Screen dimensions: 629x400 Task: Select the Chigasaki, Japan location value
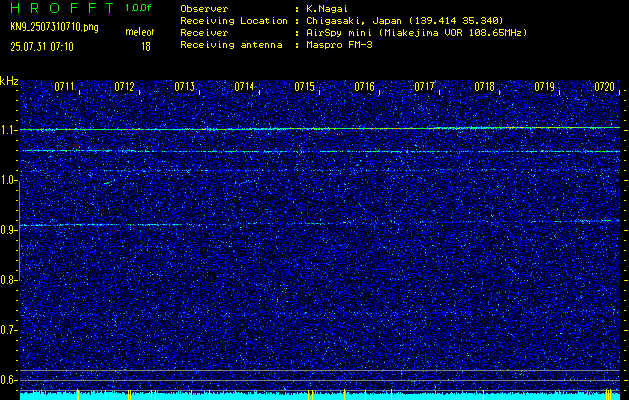pos(405,21)
